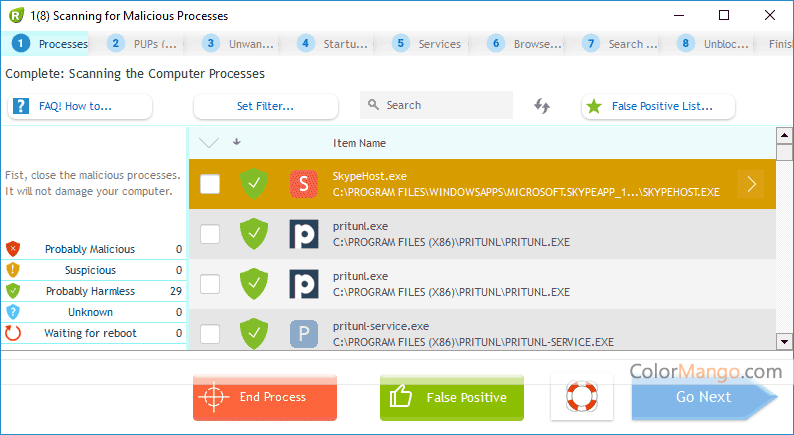Screen dimensions: 794x435
Task: Click the Suspicious orange shield icon
Action: coord(13,270)
